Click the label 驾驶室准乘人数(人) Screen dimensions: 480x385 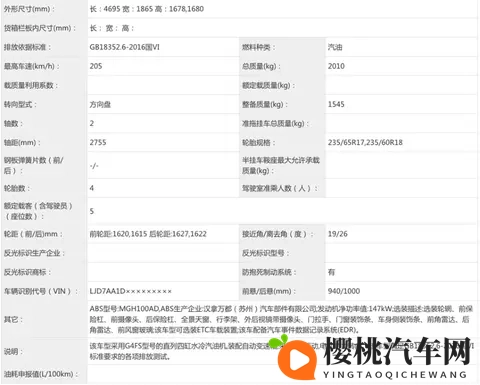pyautogui.click(x=279, y=189)
